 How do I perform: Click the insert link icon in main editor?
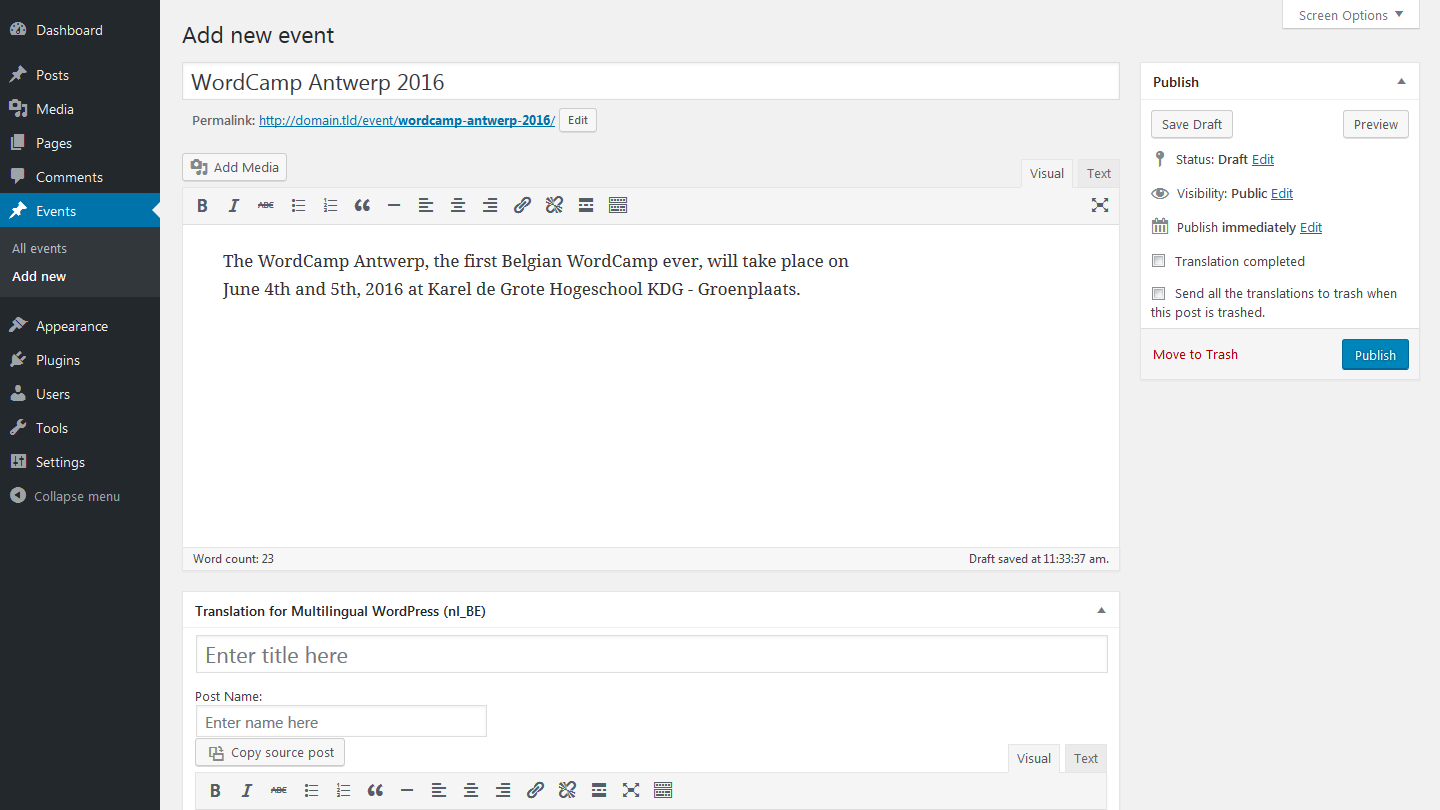pos(522,206)
